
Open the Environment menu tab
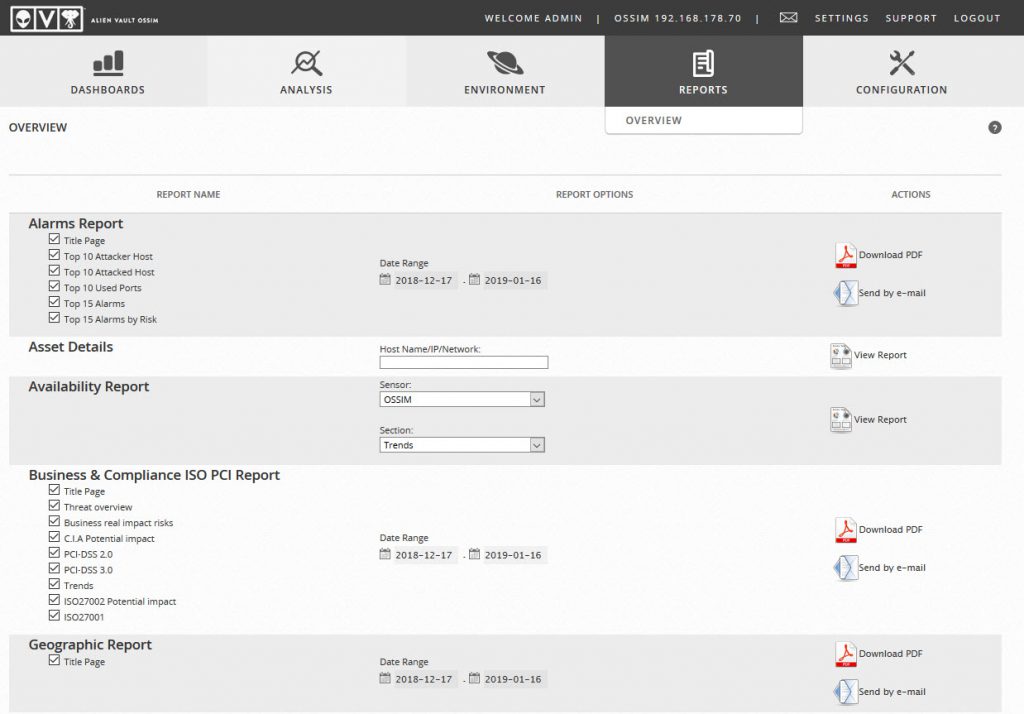(505, 72)
